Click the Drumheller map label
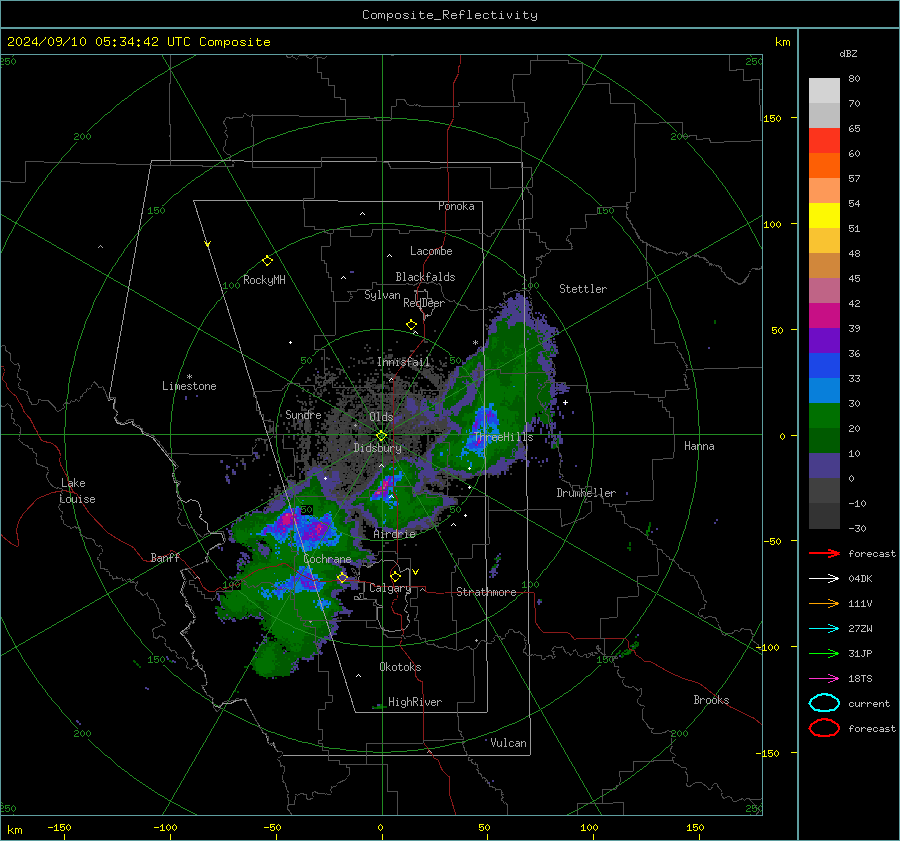Screen dimensions: 900x841 586,493
